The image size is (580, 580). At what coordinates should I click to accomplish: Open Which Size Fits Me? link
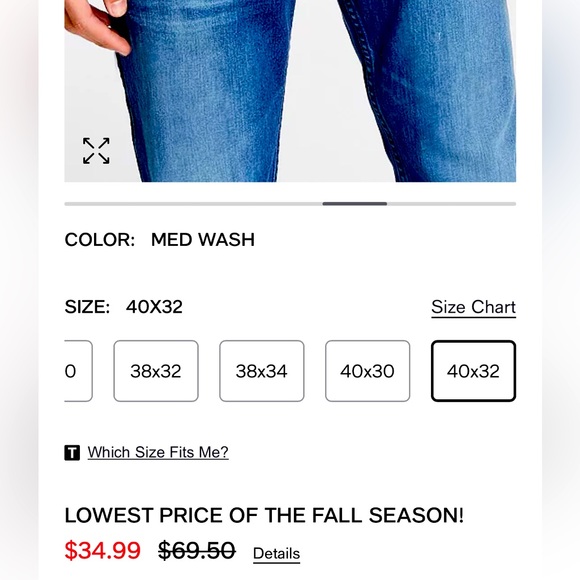(158, 452)
